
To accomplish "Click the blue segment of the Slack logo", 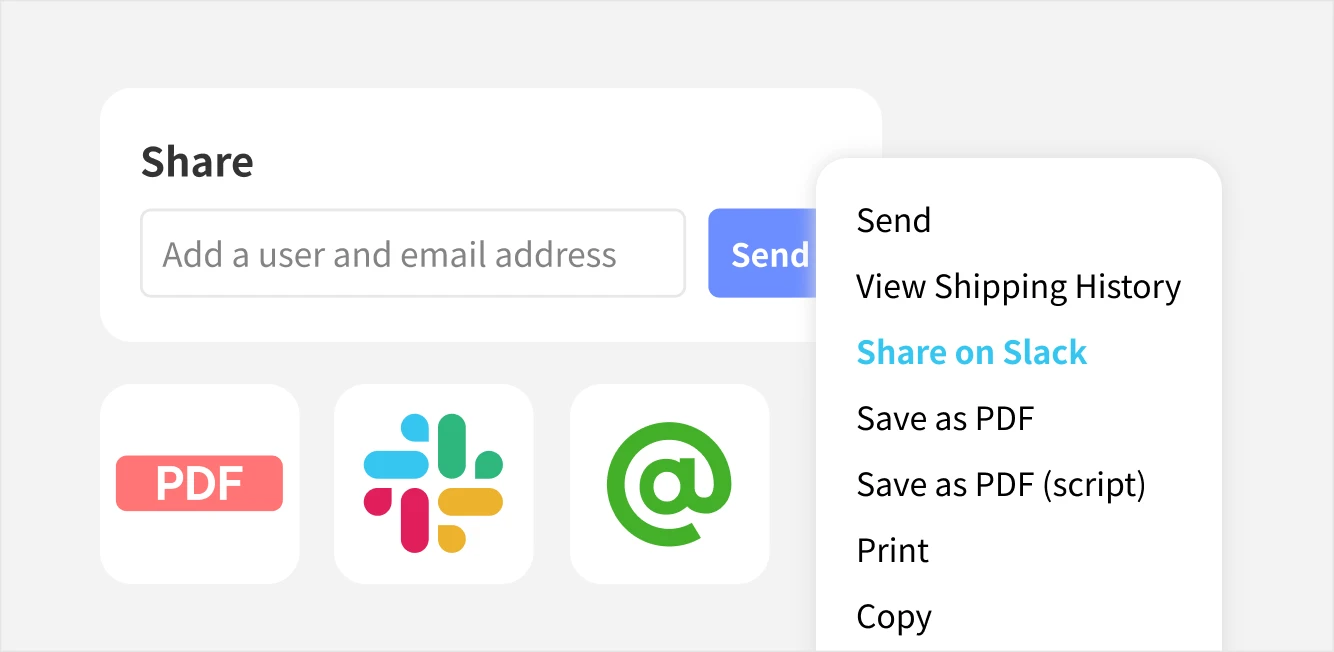I will coord(397,462).
